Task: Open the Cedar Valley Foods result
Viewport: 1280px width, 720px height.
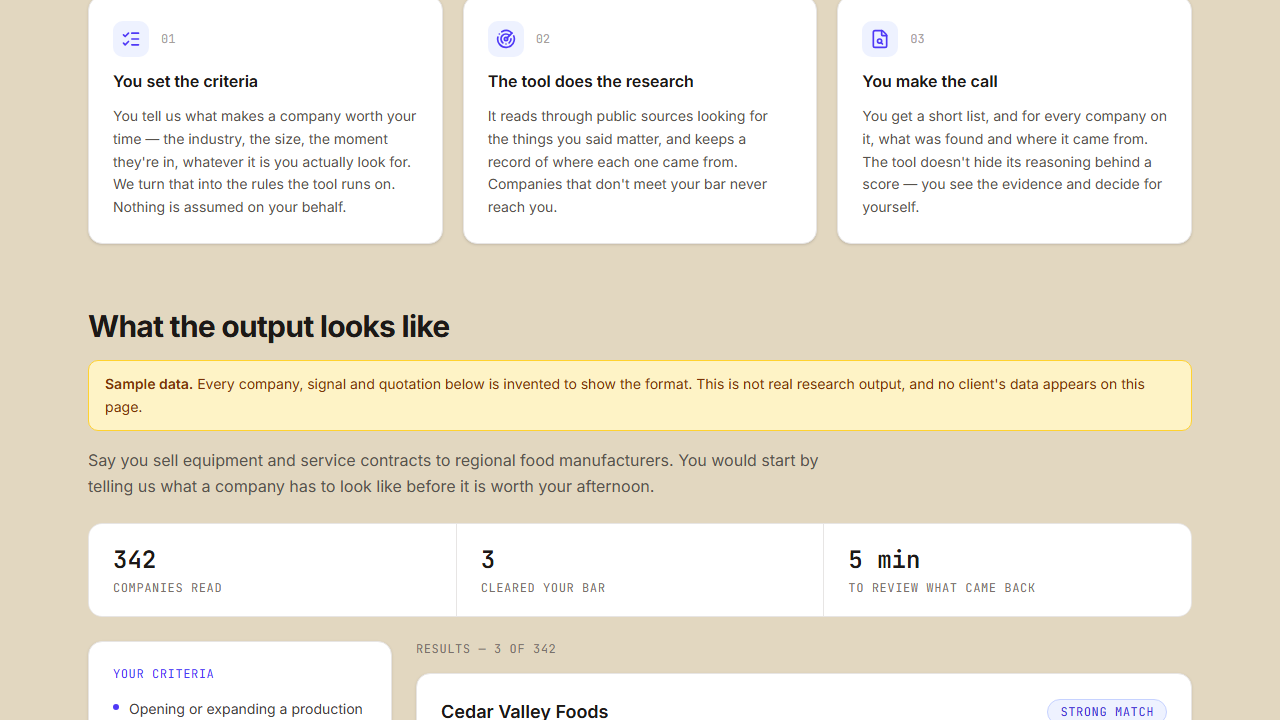Action: 524,710
